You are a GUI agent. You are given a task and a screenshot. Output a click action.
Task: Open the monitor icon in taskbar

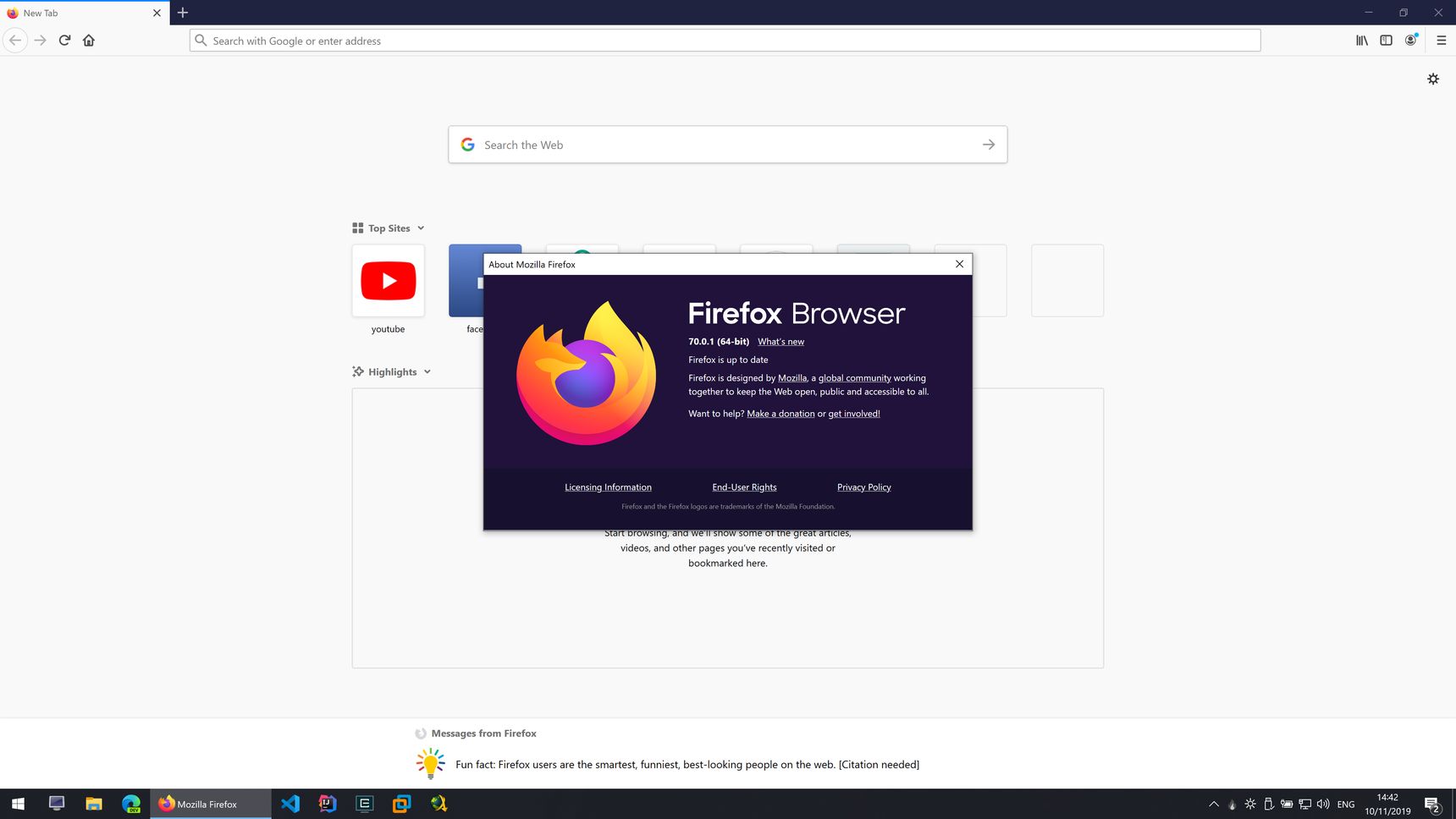point(57,804)
